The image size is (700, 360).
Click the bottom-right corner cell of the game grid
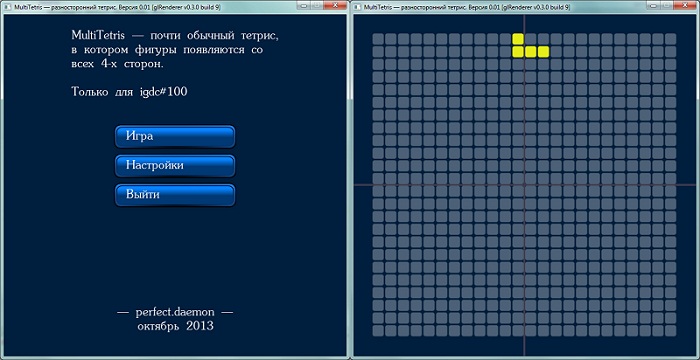tap(671, 331)
